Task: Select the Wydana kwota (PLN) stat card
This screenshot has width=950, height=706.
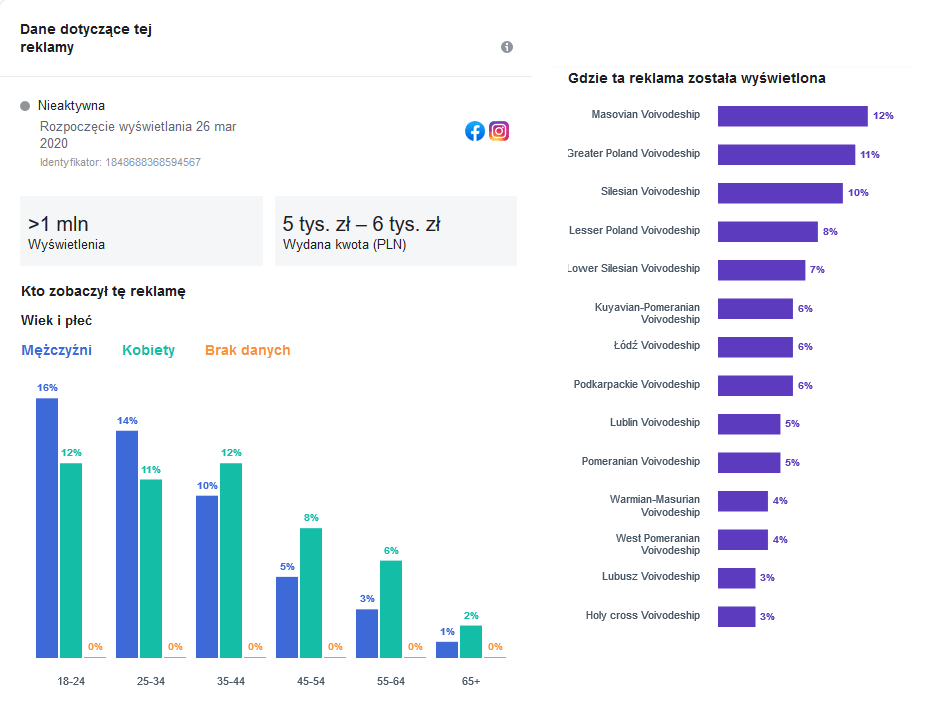Action: 395,231
